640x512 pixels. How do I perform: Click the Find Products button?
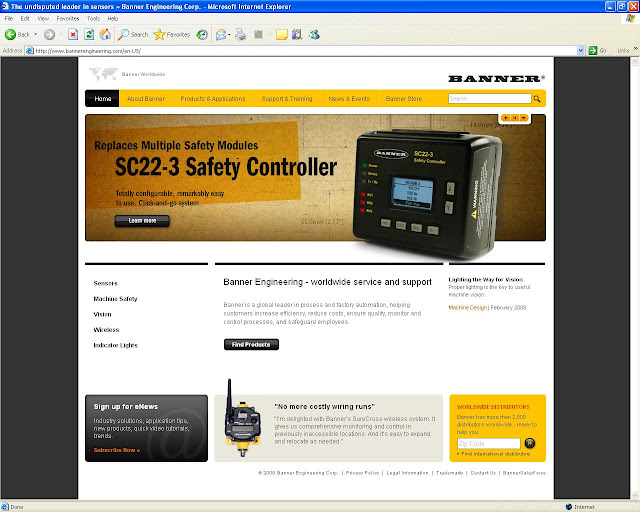coord(251,345)
